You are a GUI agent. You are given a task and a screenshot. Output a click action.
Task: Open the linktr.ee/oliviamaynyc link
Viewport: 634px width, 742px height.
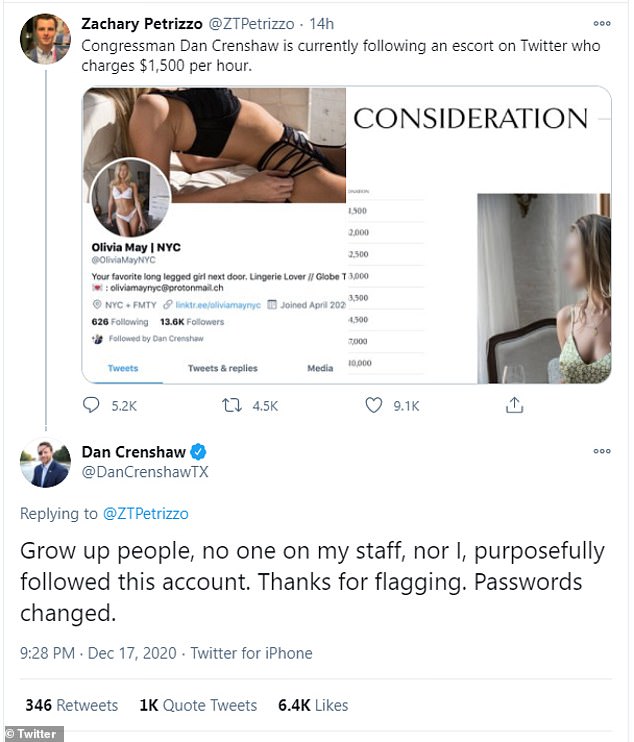pyautogui.click(x=218, y=305)
